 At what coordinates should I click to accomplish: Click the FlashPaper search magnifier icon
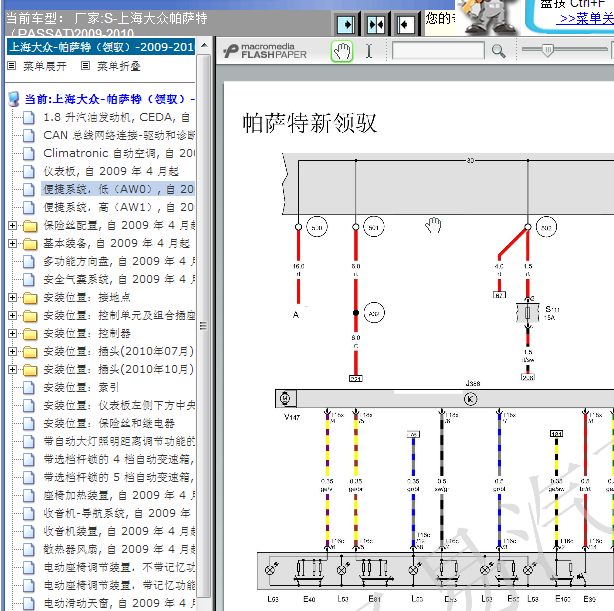[x=498, y=51]
